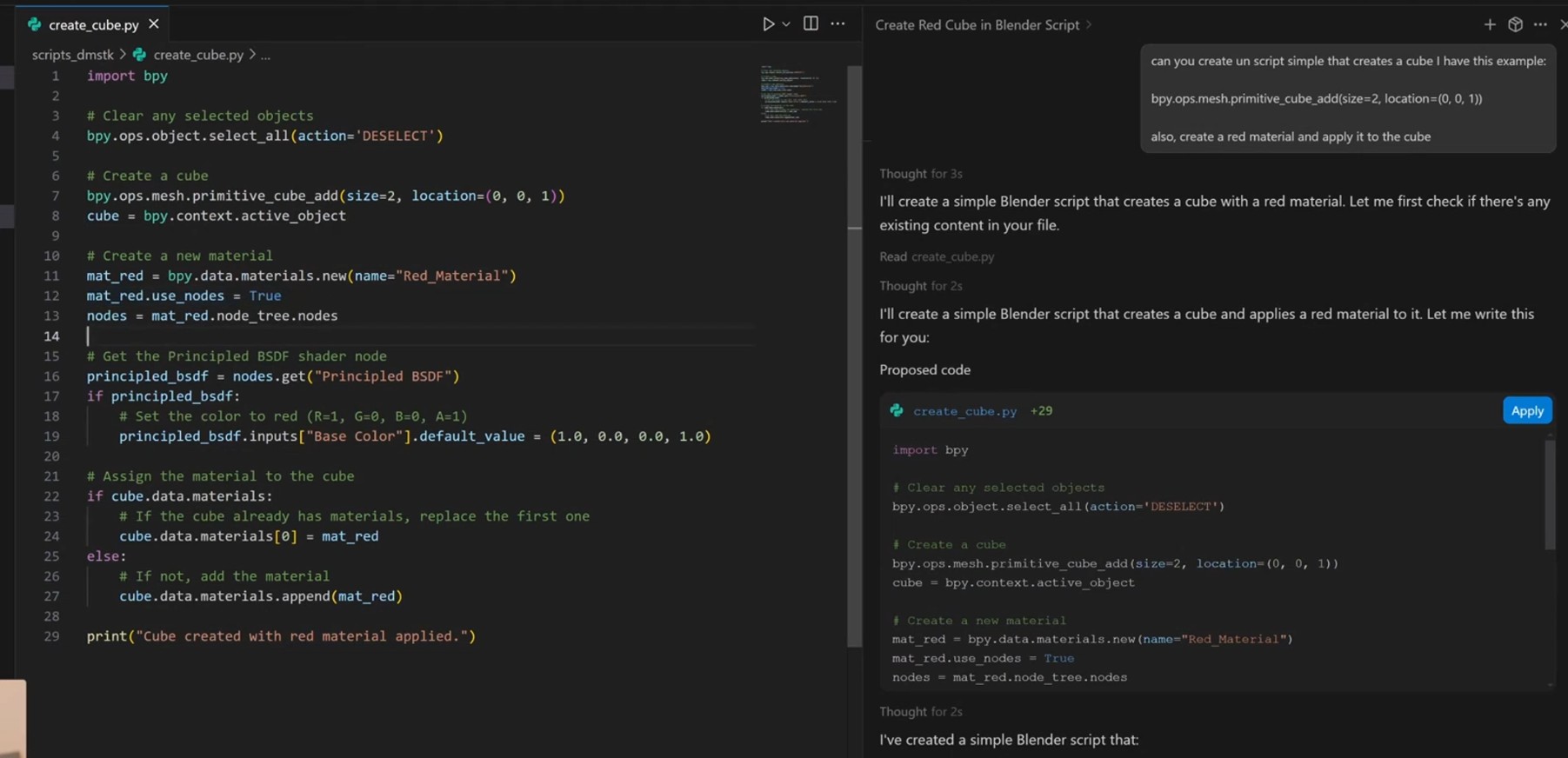1568x758 pixels.
Task: Click create_cube.py in the breadcrumb path
Action: (198, 55)
